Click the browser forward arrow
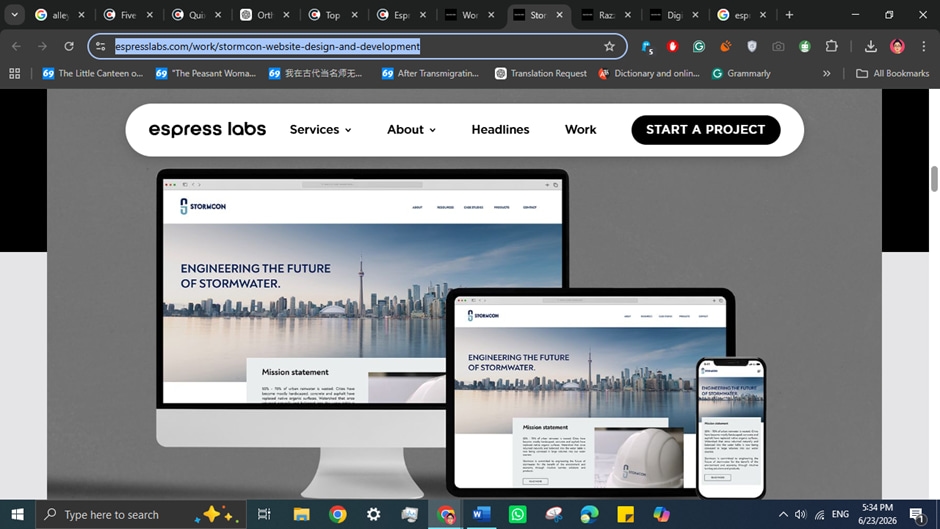This screenshot has width=940, height=529. pyautogui.click(x=42, y=46)
